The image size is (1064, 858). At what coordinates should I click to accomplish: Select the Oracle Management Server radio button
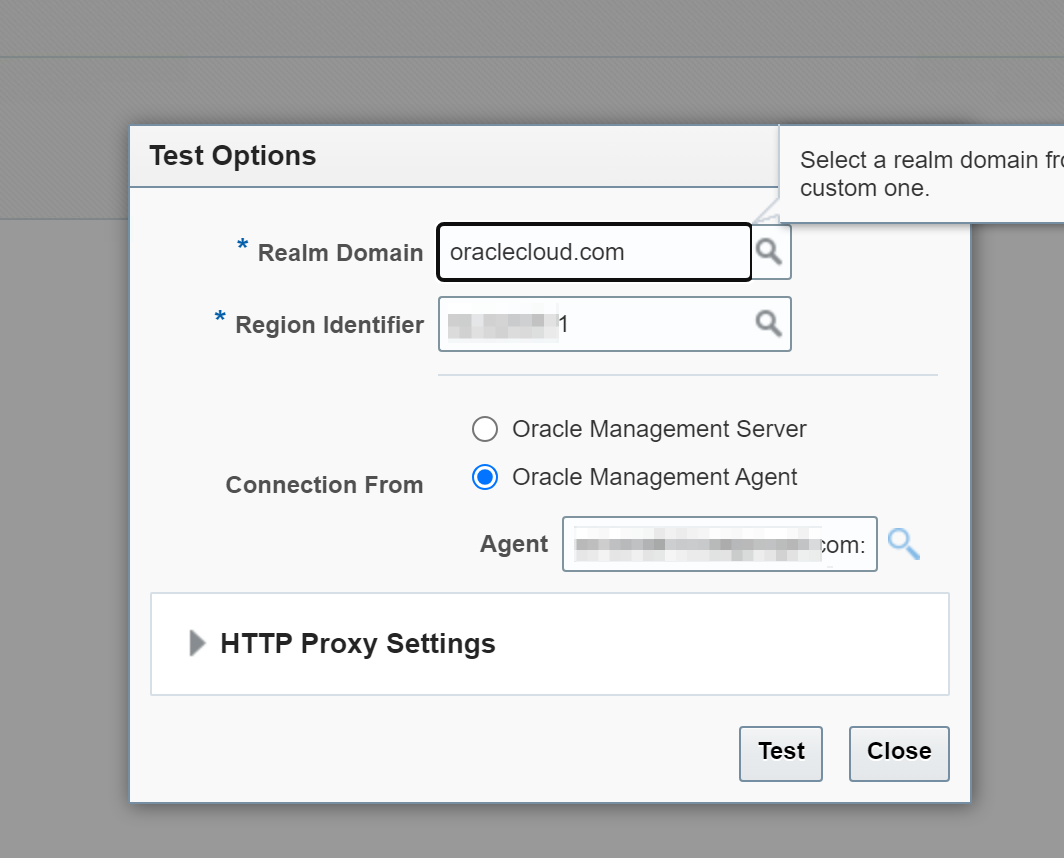pyautogui.click(x=485, y=430)
